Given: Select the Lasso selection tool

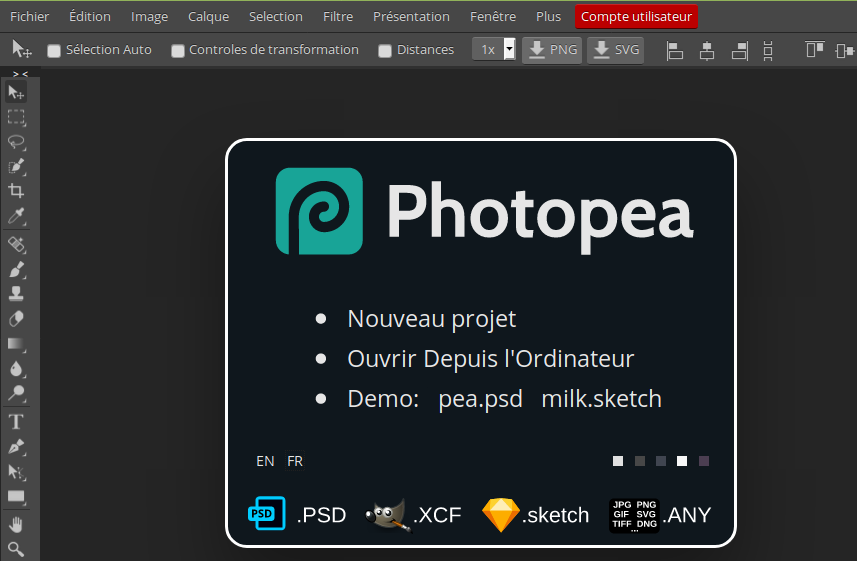Looking at the screenshot, I should (16, 142).
